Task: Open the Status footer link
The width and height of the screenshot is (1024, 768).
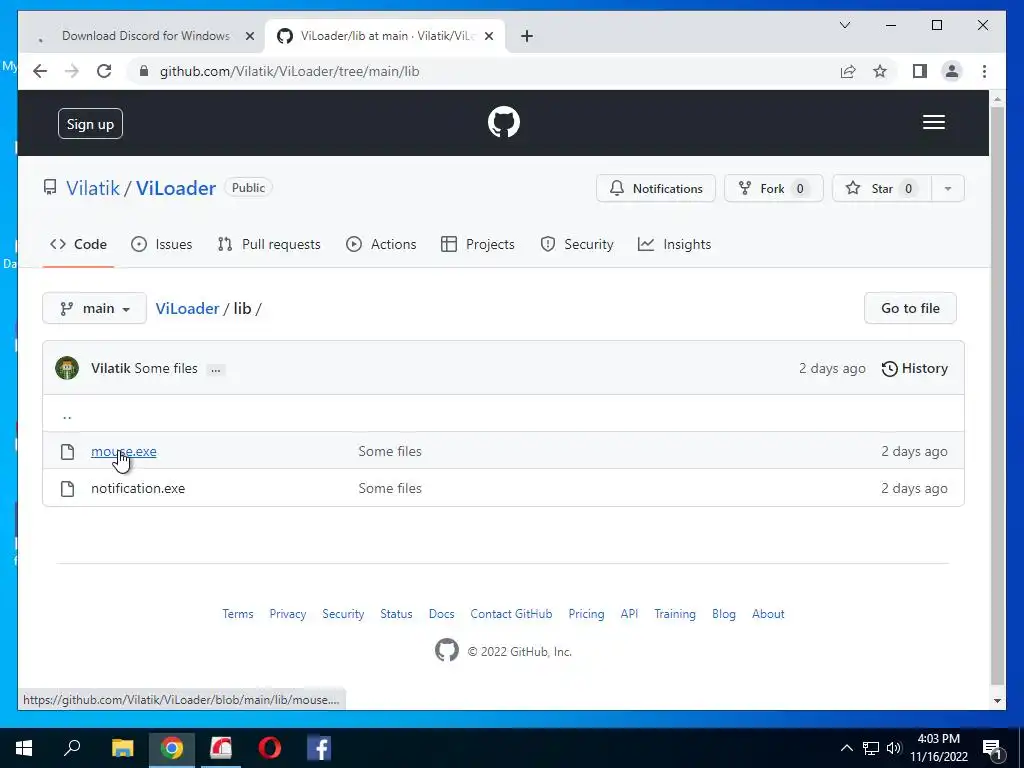Action: click(396, 614)
